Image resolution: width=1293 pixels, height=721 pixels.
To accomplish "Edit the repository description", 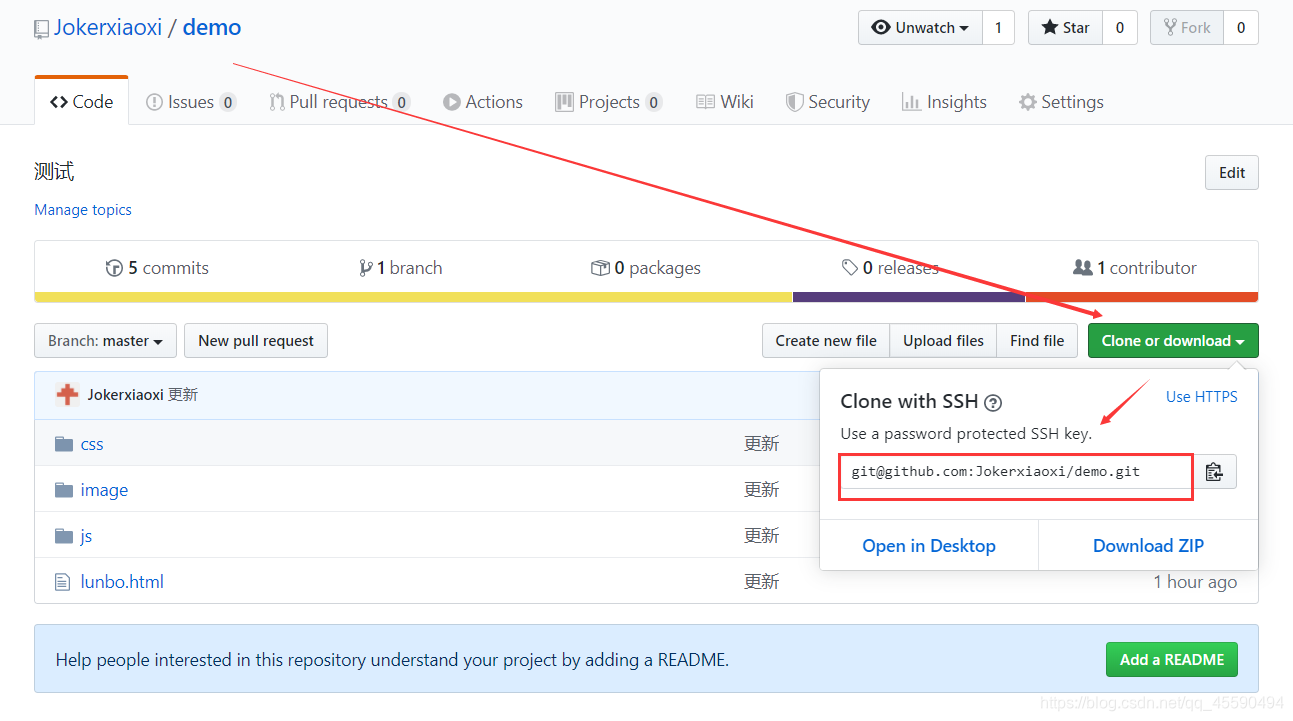I will 1232,173.
